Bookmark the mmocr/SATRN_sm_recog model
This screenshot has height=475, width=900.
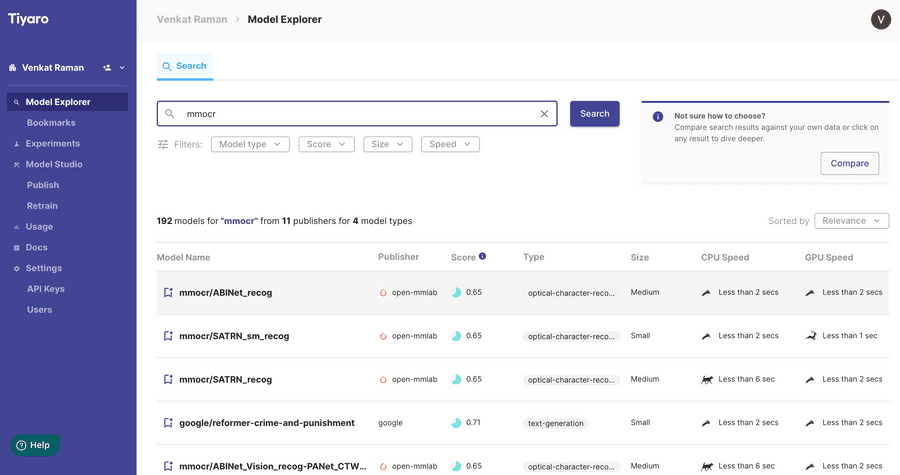pos(168,336)
